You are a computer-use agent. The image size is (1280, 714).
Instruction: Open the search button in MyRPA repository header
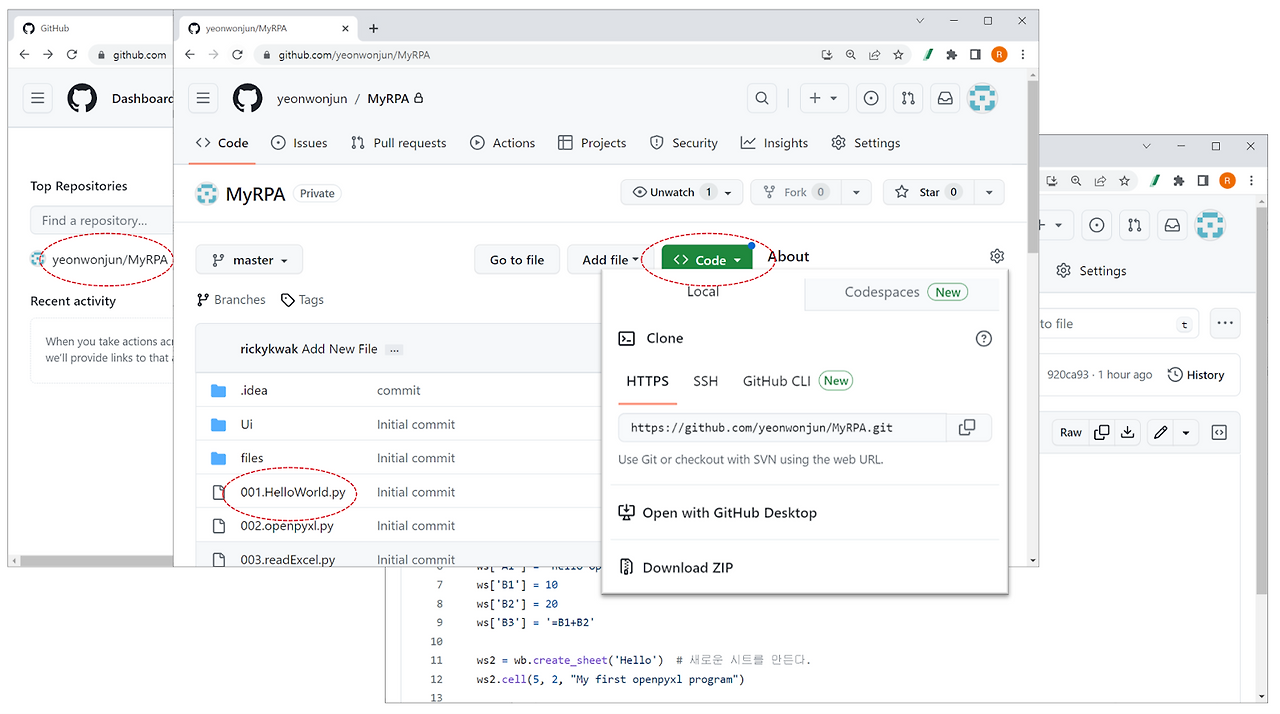(762, 98)
